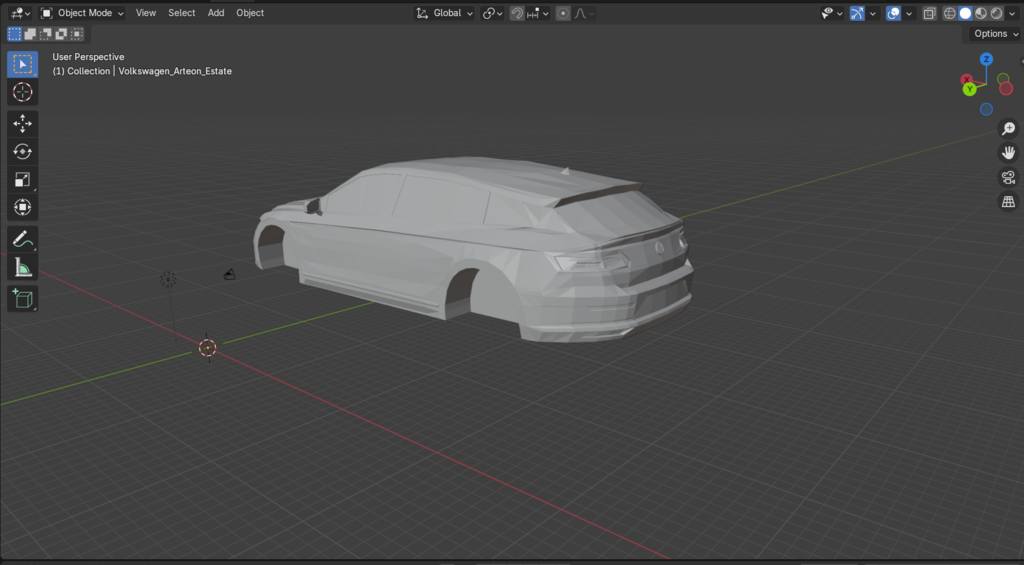
Task: Enable proportional editing toggle
Action: [563, 13]
